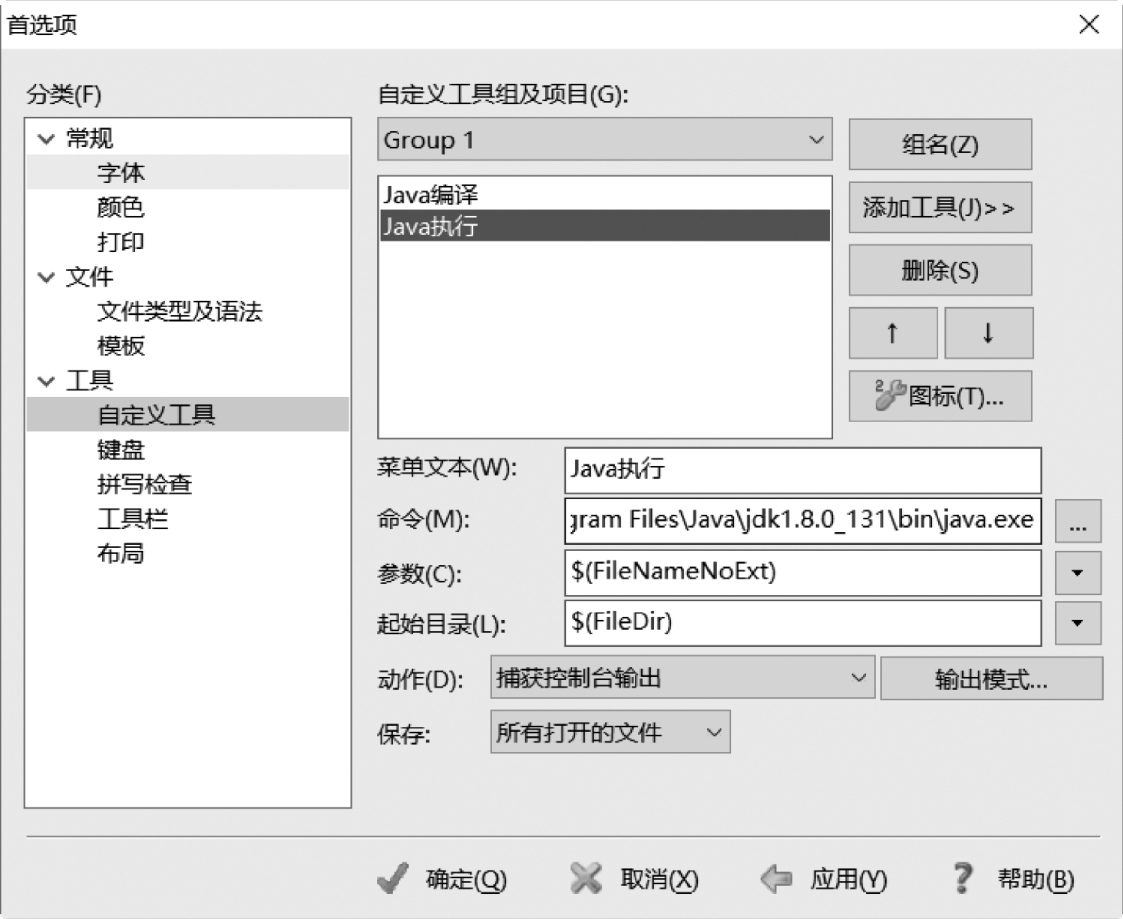Viewport: 1123px width, 919px height.
Task: Move selected tool up with arrow button
Action: 893,333
